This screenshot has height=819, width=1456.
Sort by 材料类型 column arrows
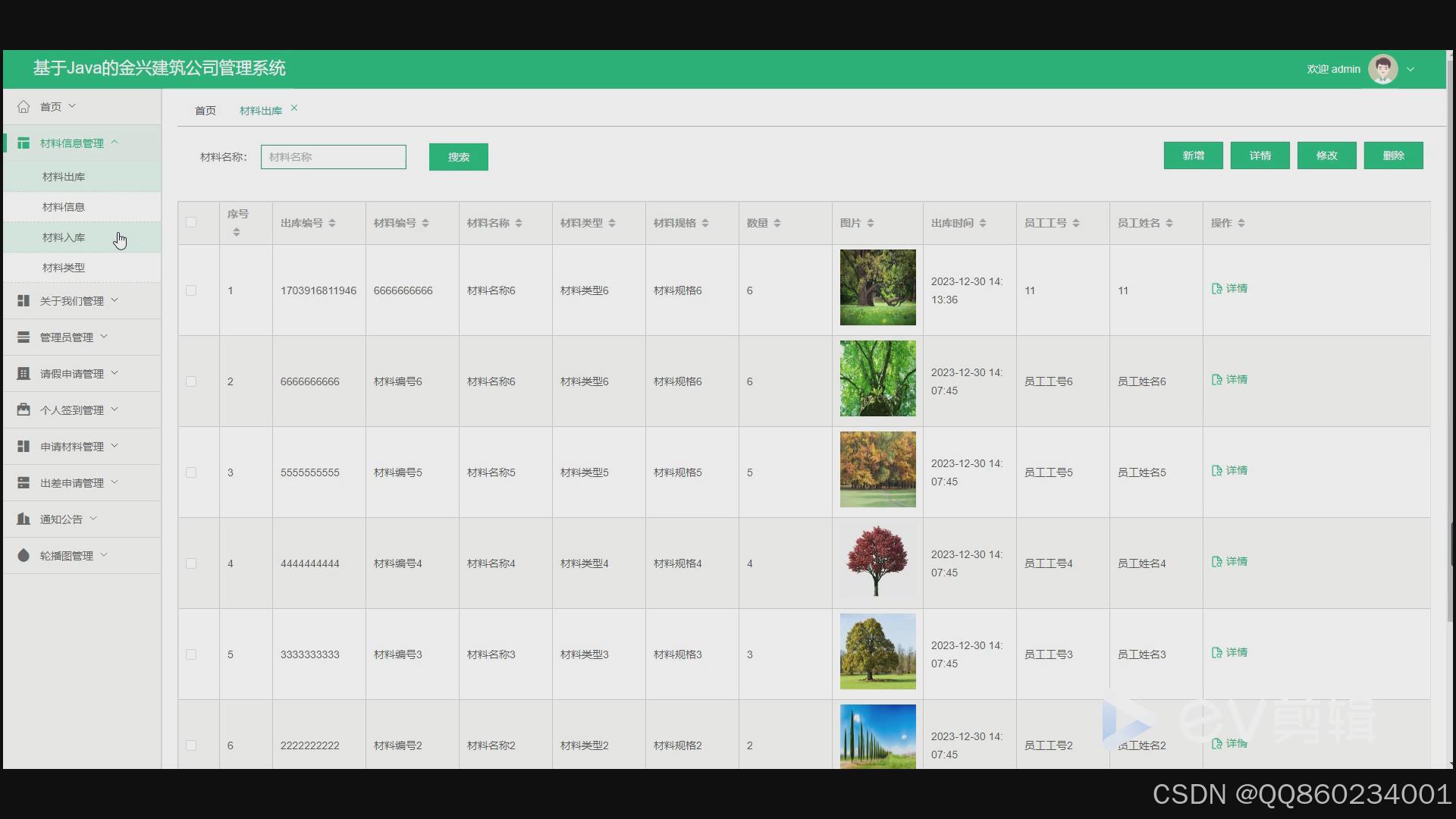point(612,223)
